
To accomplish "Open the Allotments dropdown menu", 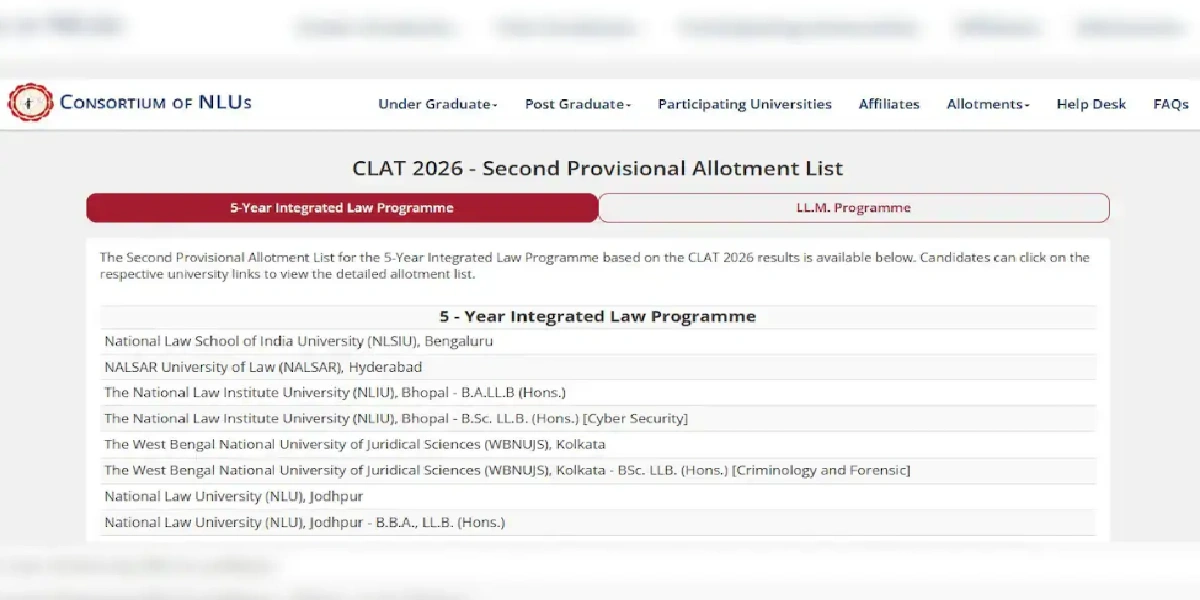I will pyautogui.click(x=986, y=104).
